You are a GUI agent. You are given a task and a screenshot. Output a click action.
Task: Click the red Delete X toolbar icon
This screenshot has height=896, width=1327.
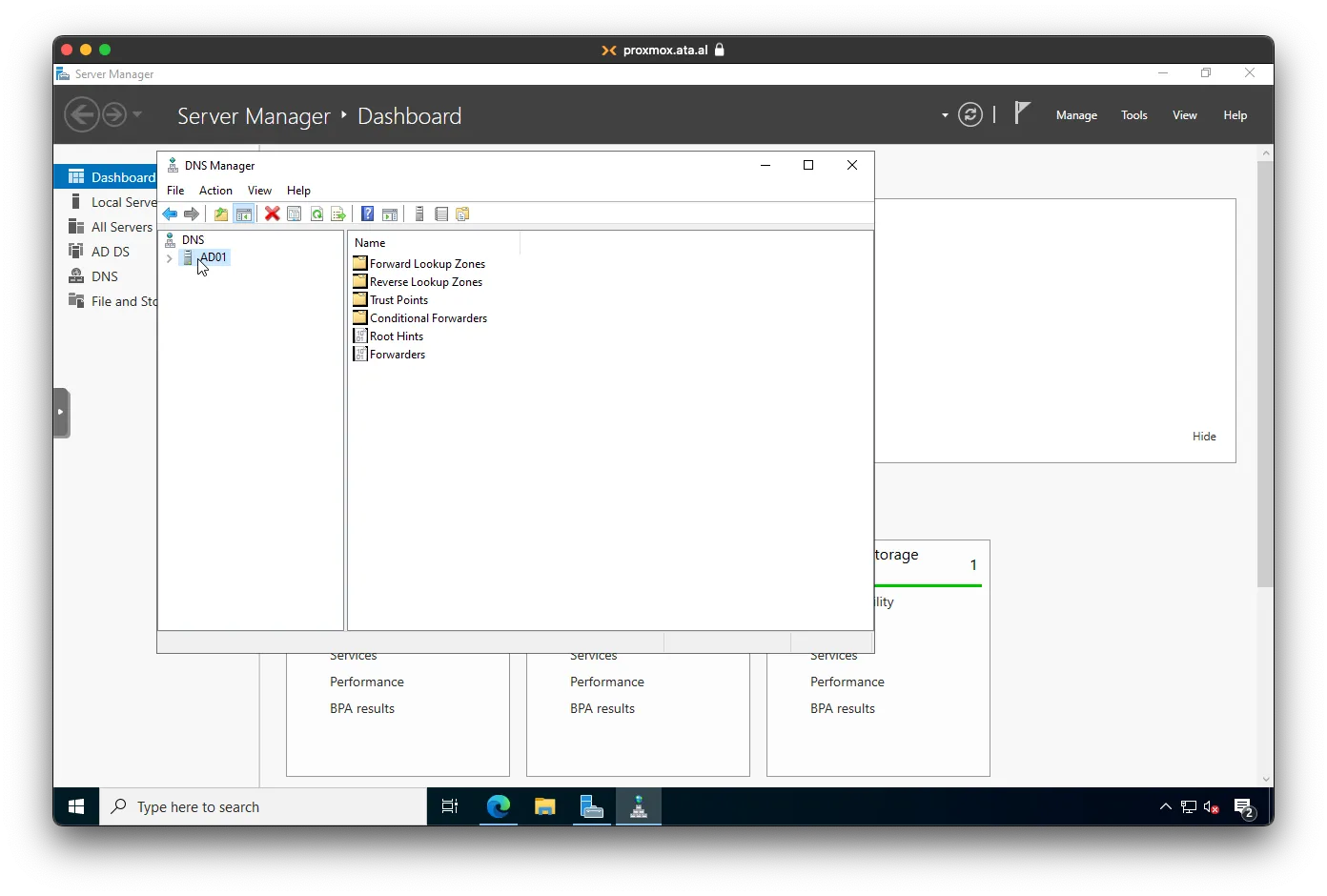[x=272, y=214]
